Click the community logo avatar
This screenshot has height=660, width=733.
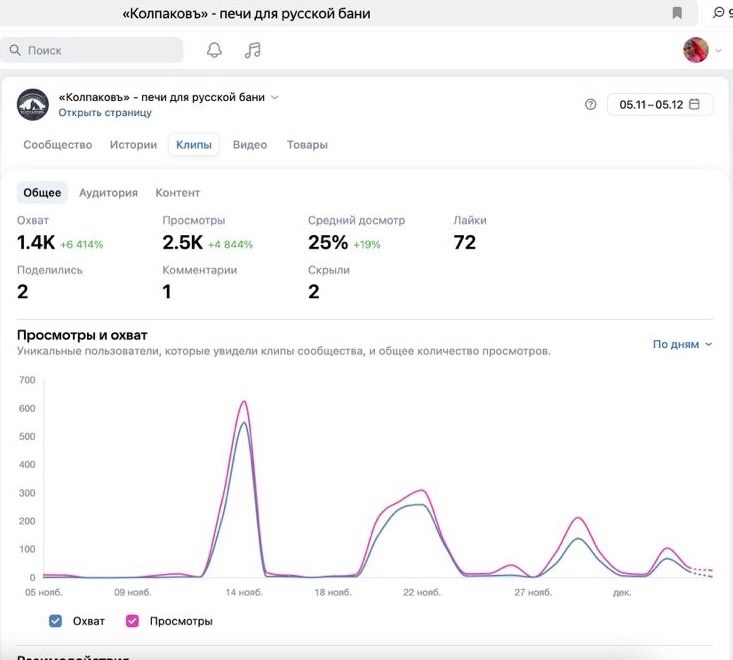coord(33,104)
